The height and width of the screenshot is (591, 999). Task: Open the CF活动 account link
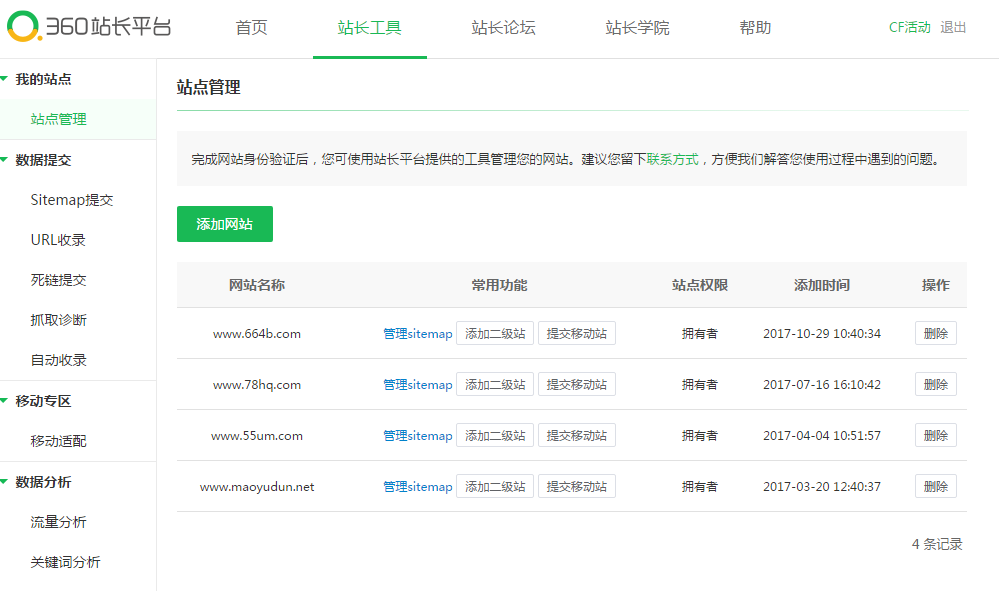909,28
